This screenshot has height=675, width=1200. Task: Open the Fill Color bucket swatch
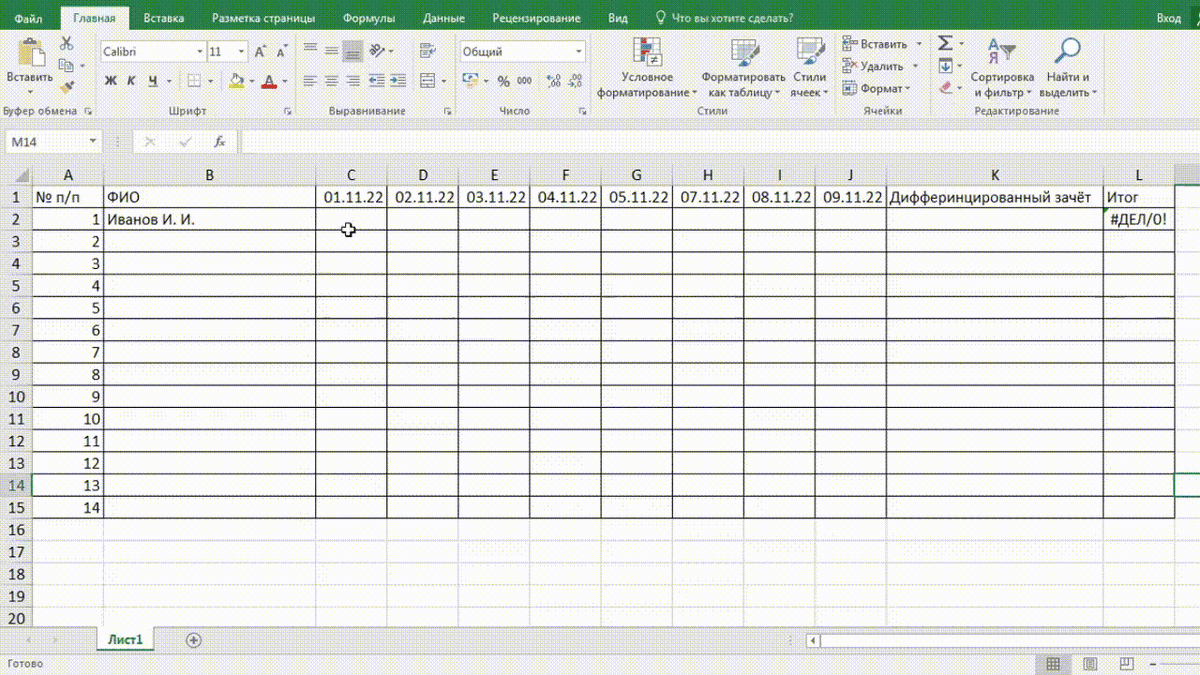(236, 81)
